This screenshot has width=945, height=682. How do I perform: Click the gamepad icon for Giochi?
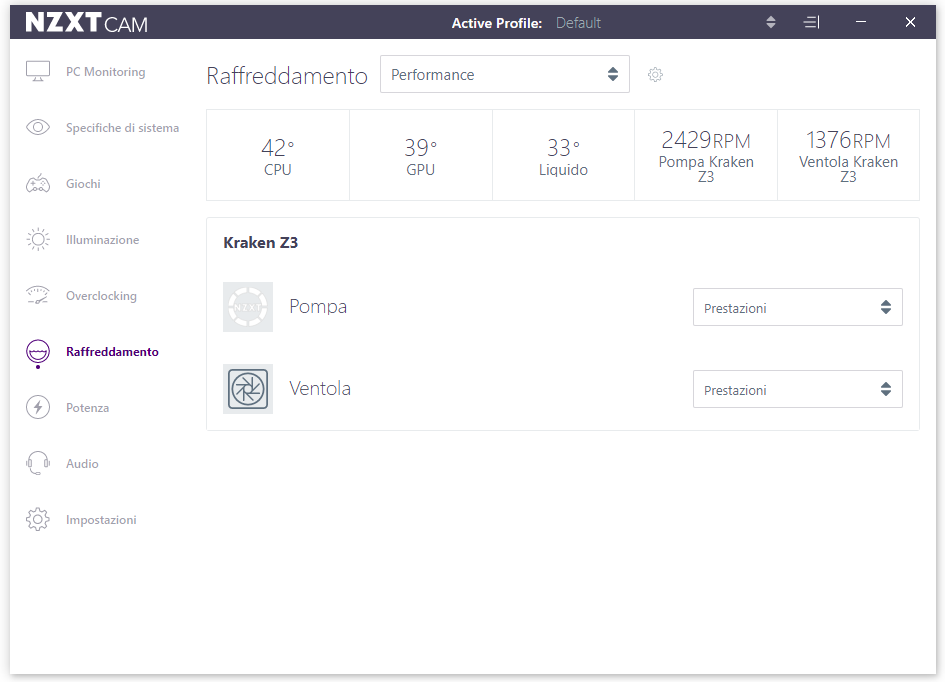coord(38,183)
